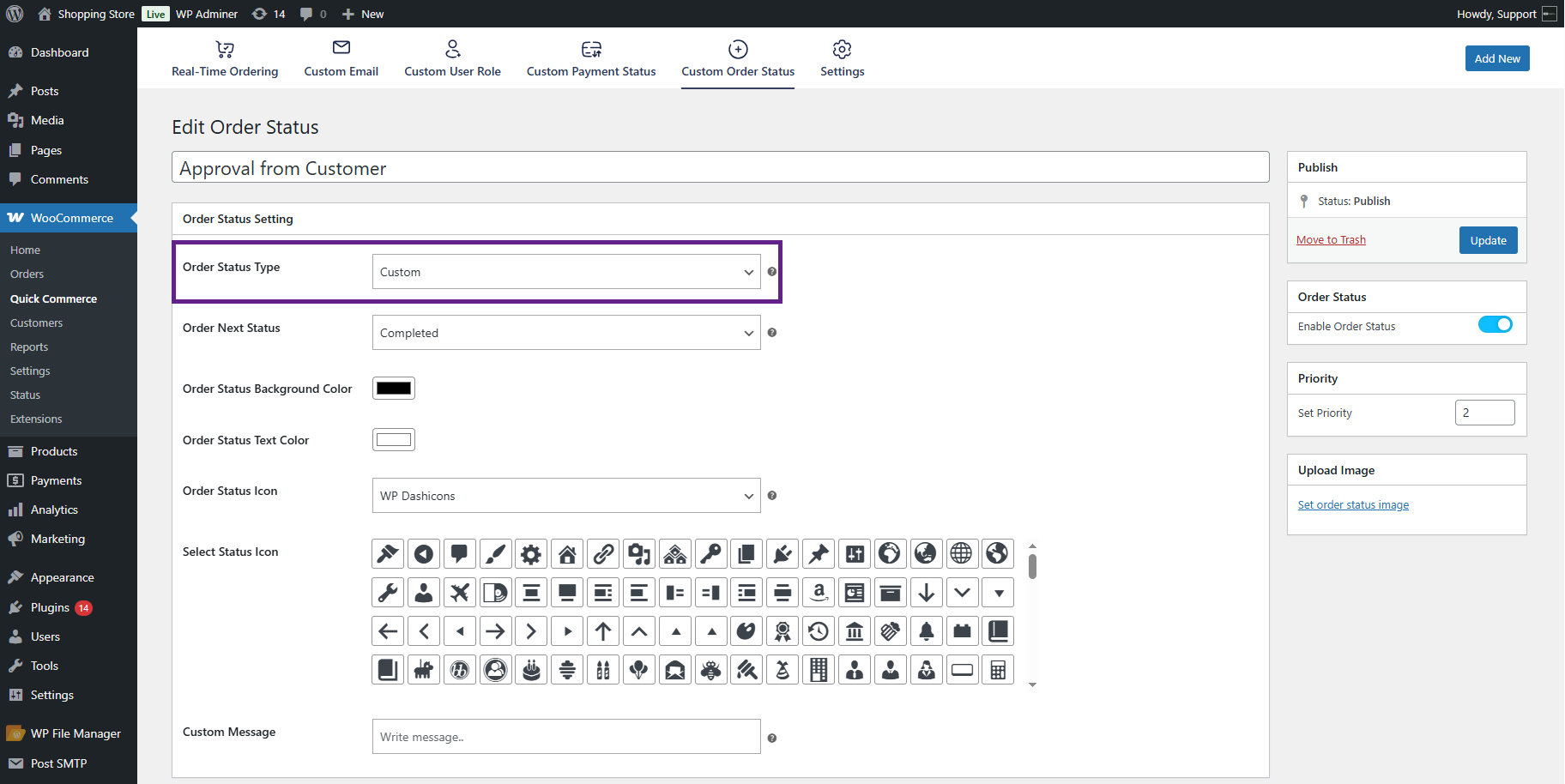Switch to the Custom Payment Status tab
The height and width of the screenshot is (784, 1565).
pos(591,58)
